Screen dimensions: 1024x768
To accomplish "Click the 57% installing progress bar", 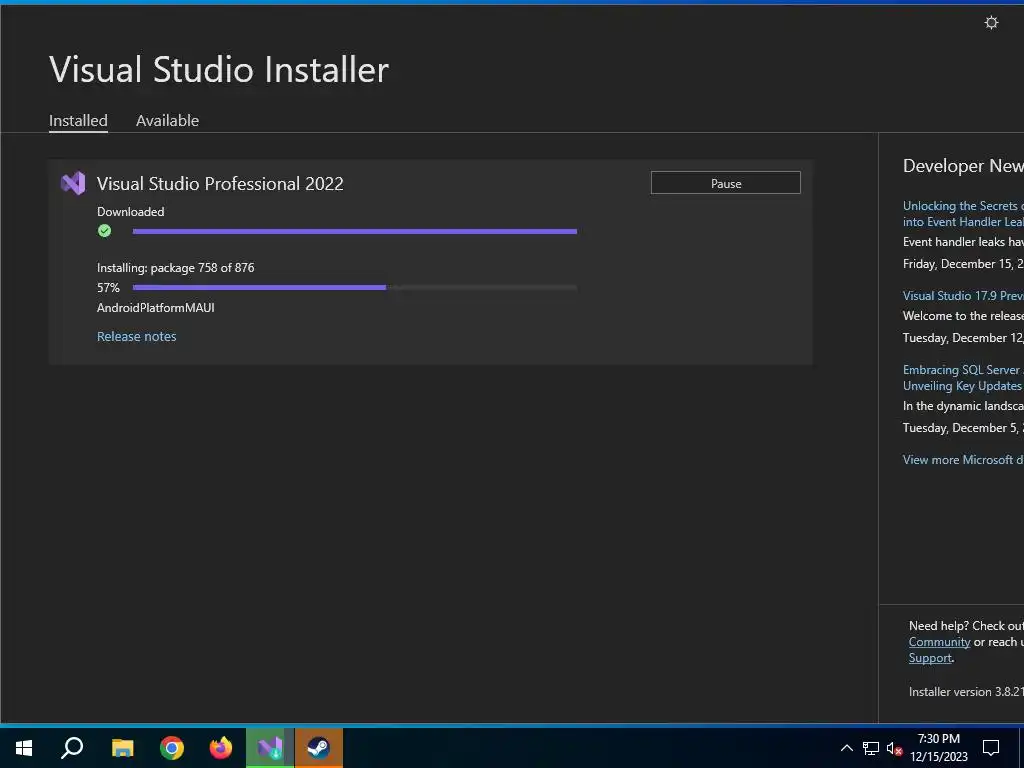I will pos(355,287).
